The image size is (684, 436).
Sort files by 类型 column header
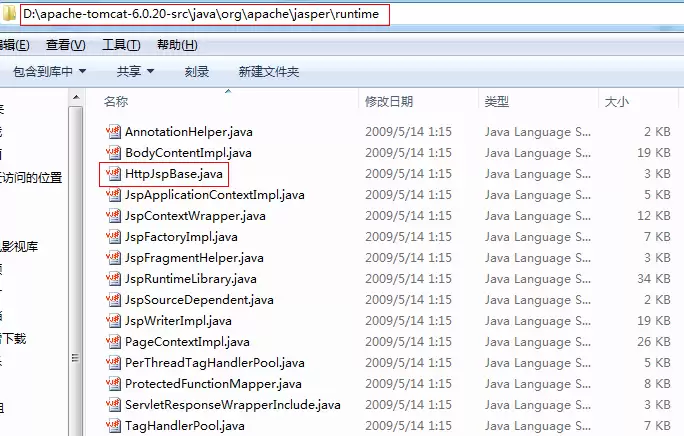tap(496, 101)
